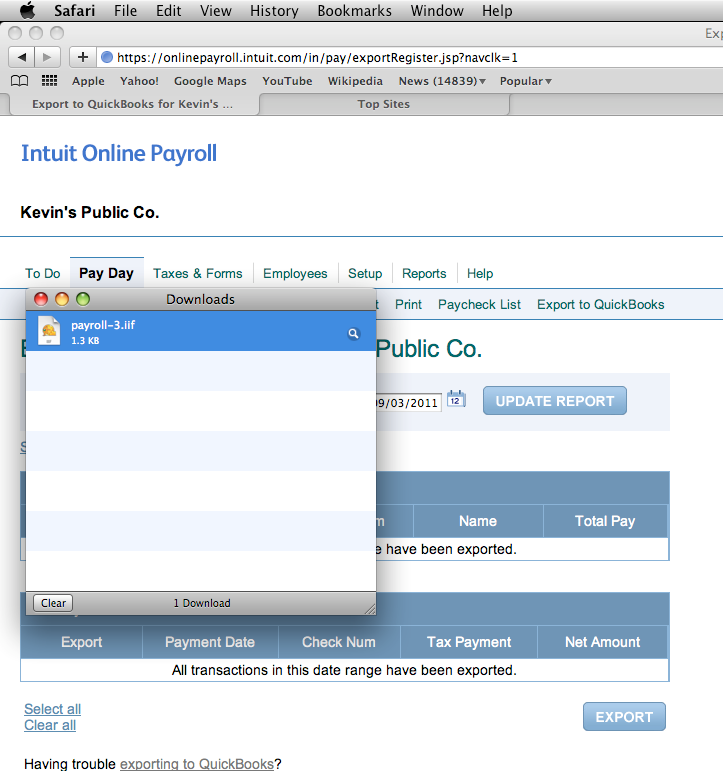Open the Taxes & Forms tab
Image resolution: width=723 pixels, height=771 pixels.
click(x=198, y=273)
